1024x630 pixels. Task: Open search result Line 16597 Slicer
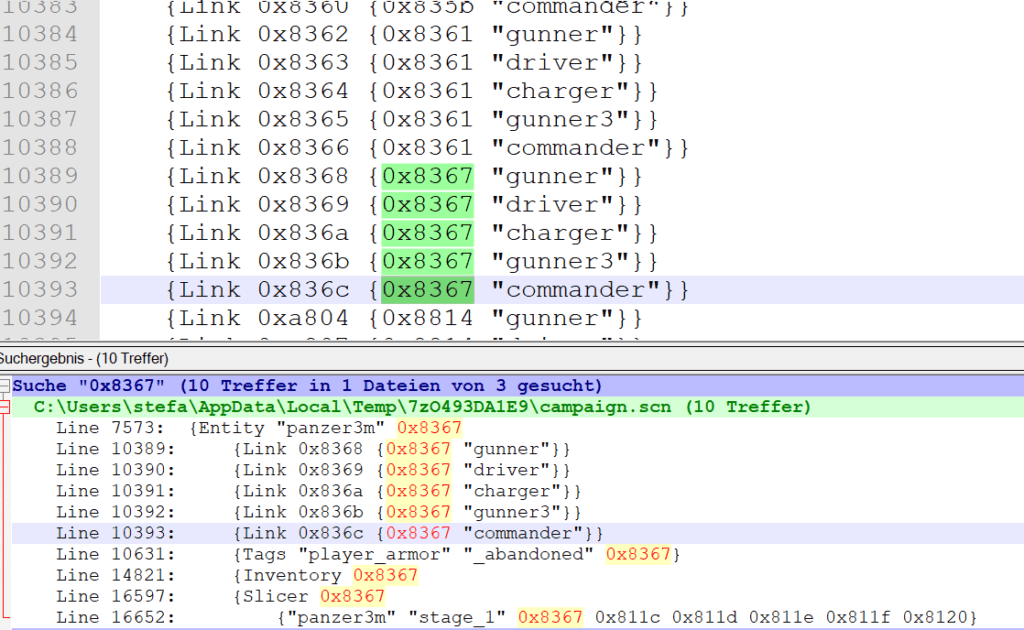[220, 596]
